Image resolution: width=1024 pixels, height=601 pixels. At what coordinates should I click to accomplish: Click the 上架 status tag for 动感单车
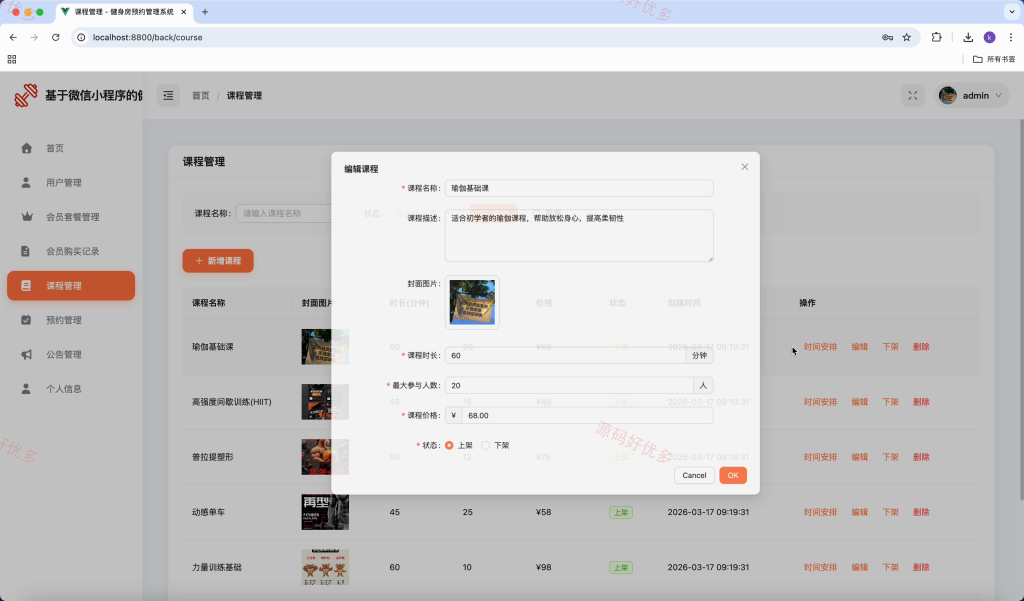(x=620, y=512)
